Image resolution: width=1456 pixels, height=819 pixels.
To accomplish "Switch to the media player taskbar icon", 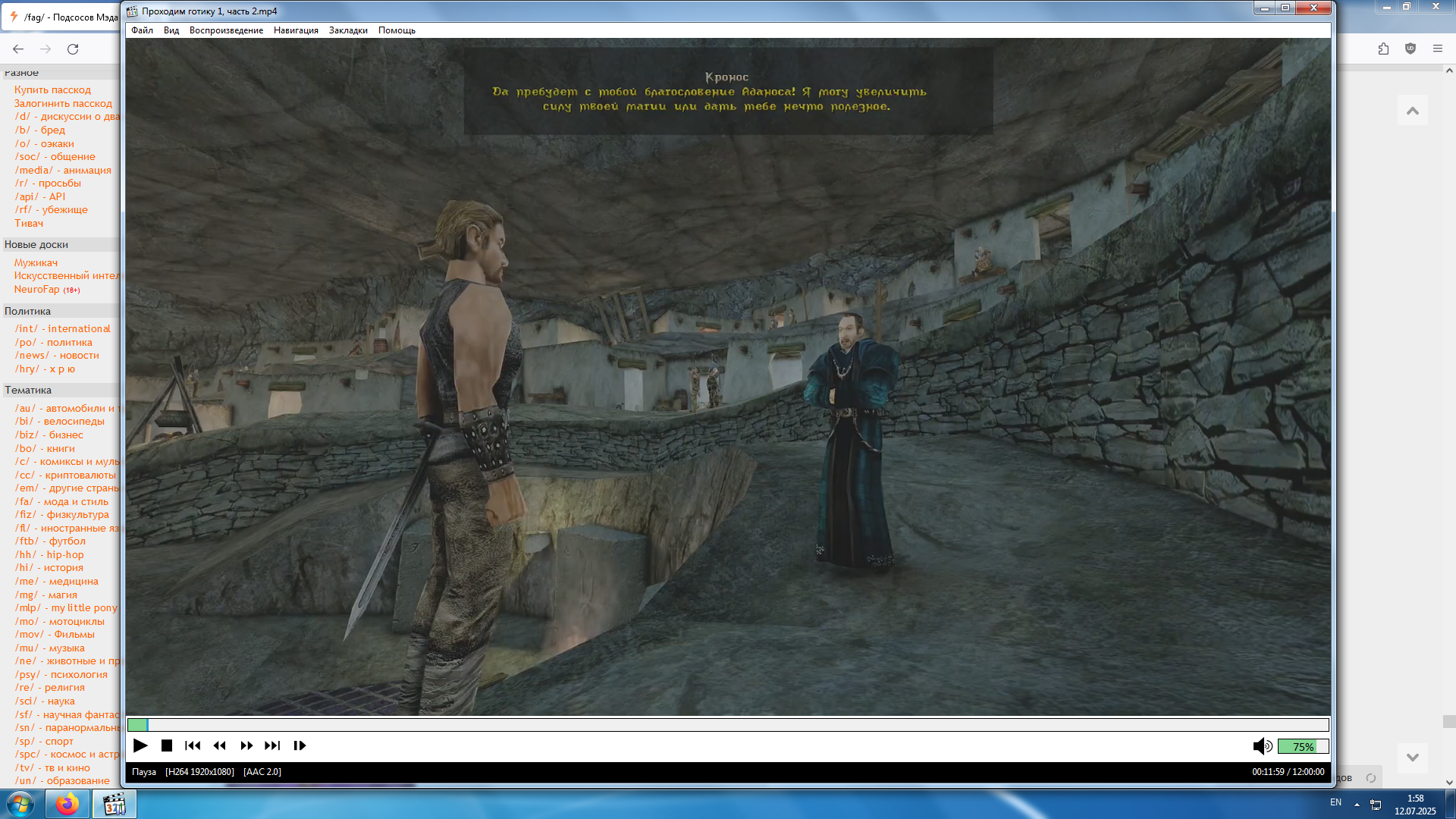I will pos(115,804).
